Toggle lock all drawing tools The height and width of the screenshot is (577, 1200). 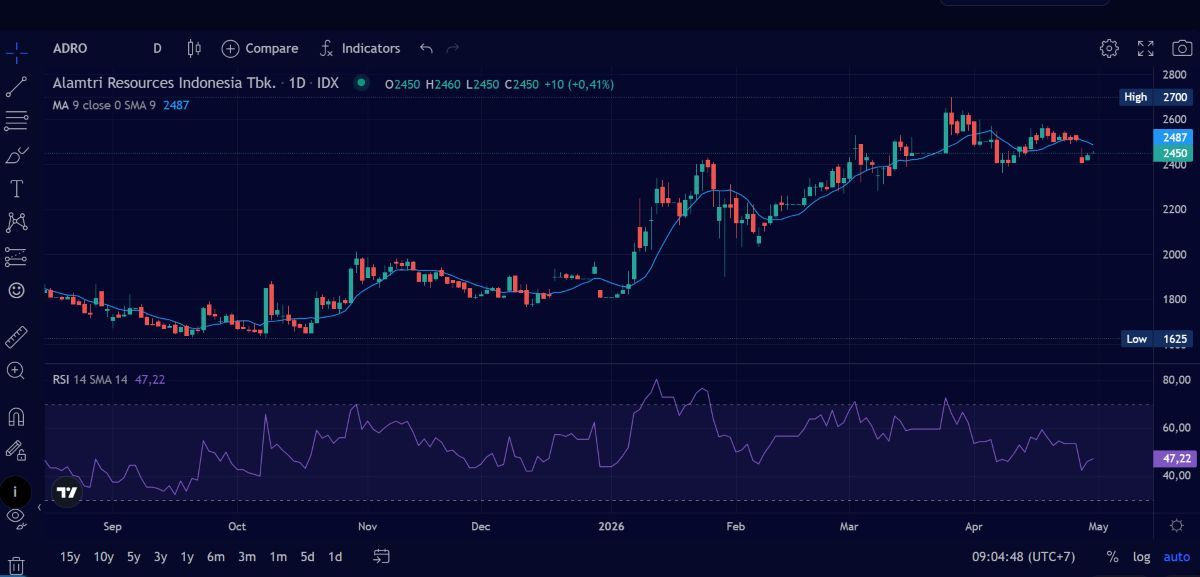[x=16, y=450]
